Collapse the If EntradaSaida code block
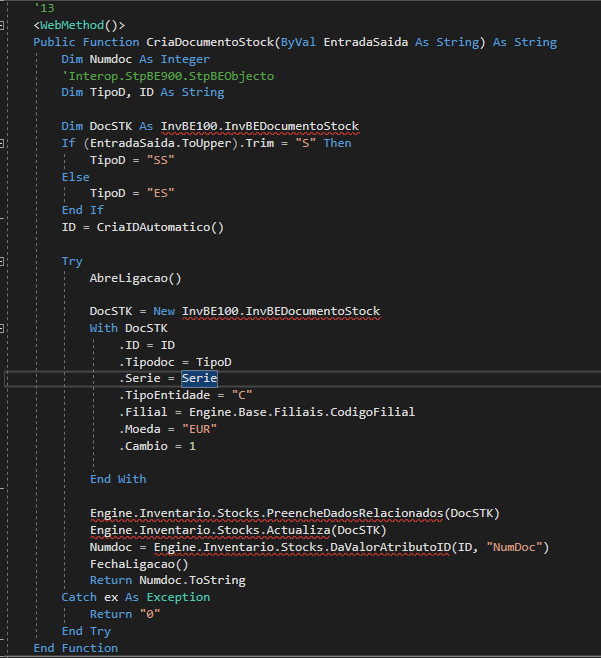Image resolution: width=601 pixels, height=658 pixels. pyautogui.click(x=4, y=143)
